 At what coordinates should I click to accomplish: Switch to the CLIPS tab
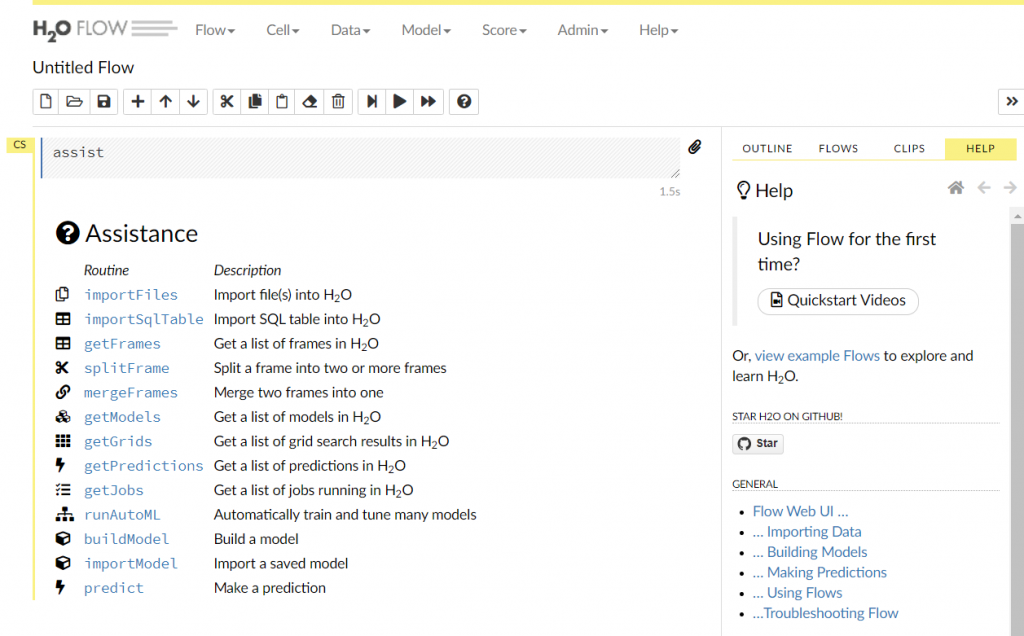(x=909, y=148)
